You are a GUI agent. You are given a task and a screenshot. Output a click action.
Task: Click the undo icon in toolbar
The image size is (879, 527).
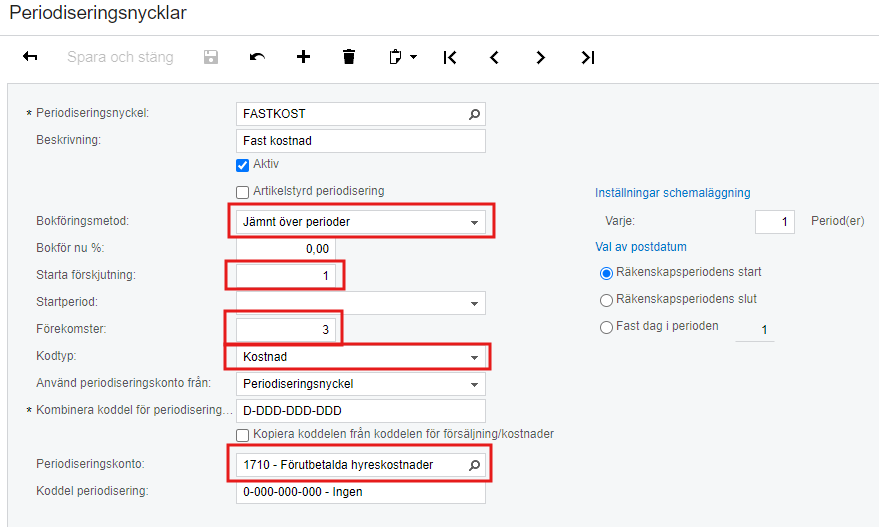click(x=257, y=57)
